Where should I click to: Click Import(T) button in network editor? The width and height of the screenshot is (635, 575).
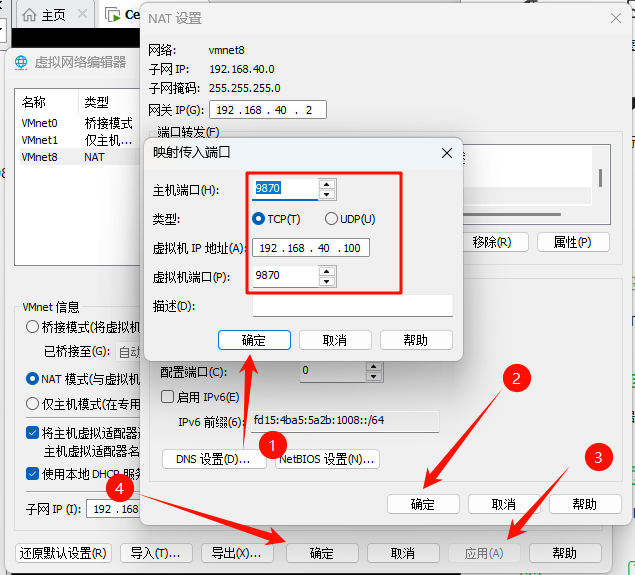pos(156,553)
